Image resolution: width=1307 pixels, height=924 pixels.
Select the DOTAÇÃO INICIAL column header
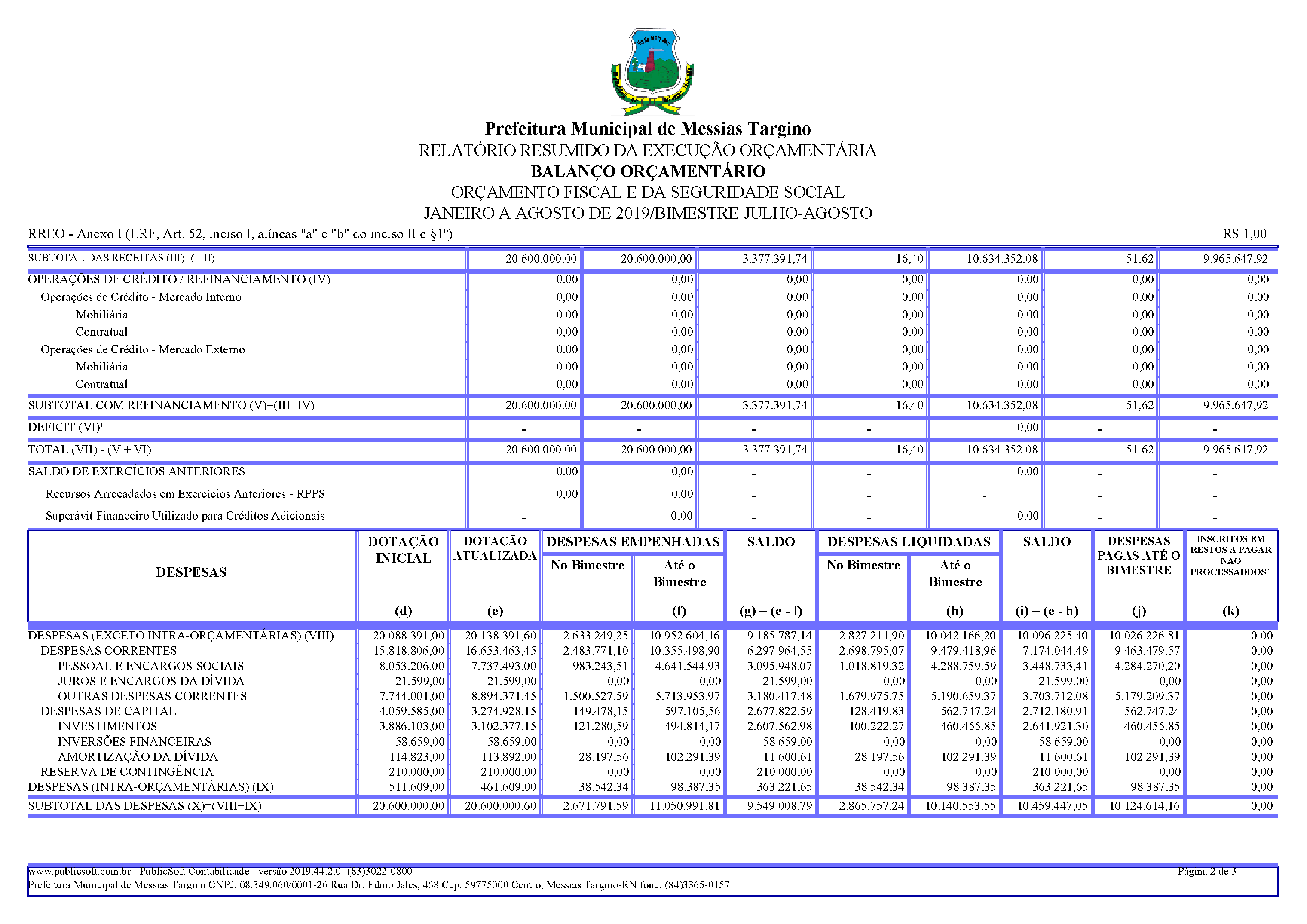403,550
